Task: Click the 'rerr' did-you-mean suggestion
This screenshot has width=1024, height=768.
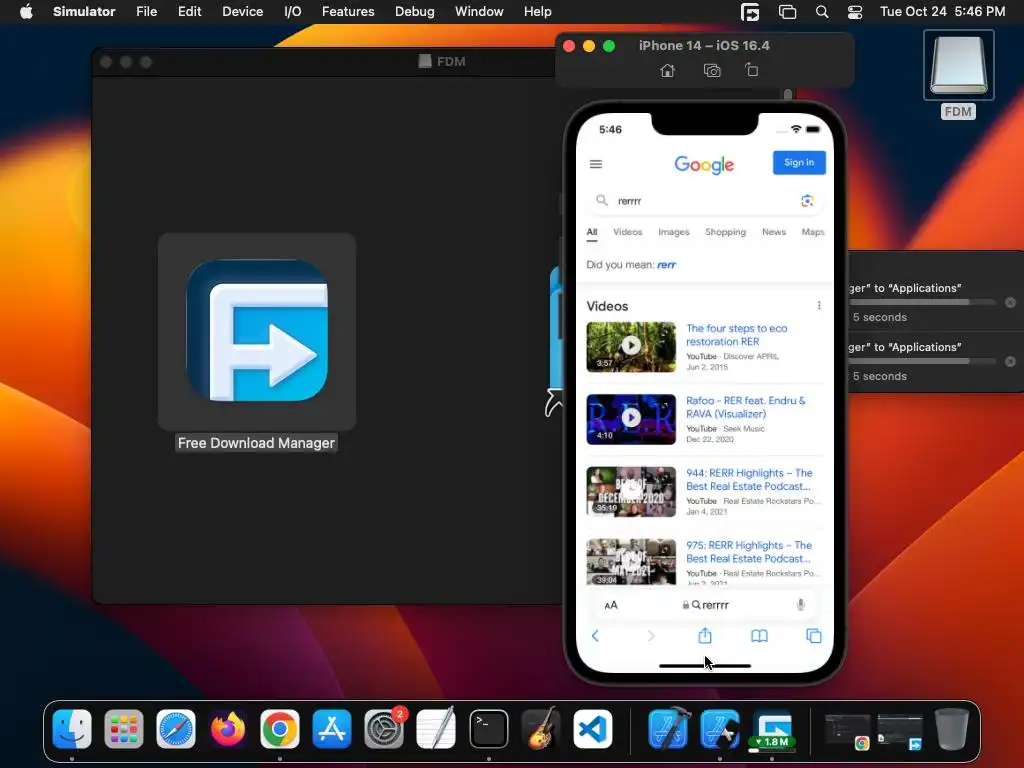Action: 666,264
